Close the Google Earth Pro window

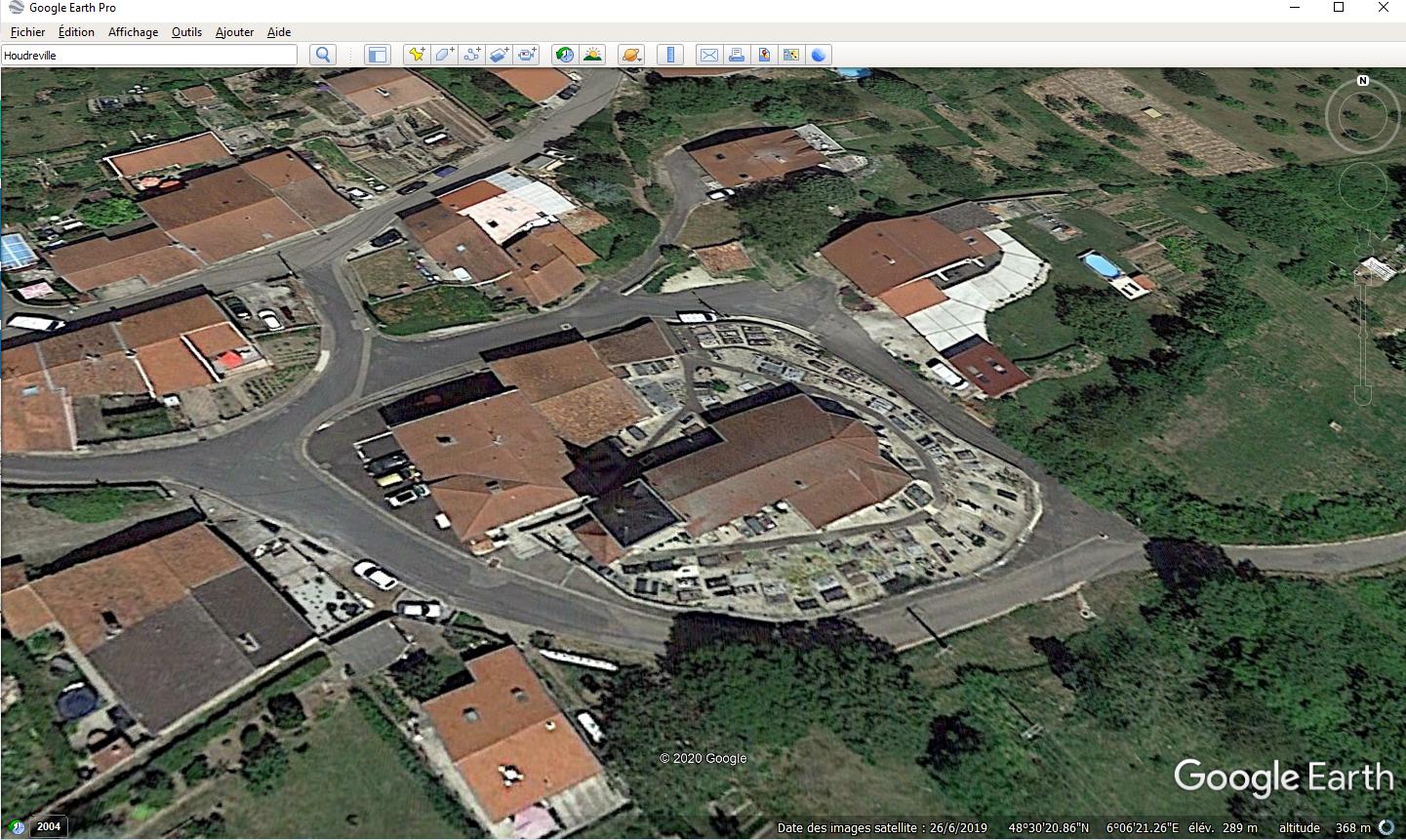(x=1383, y=8)
